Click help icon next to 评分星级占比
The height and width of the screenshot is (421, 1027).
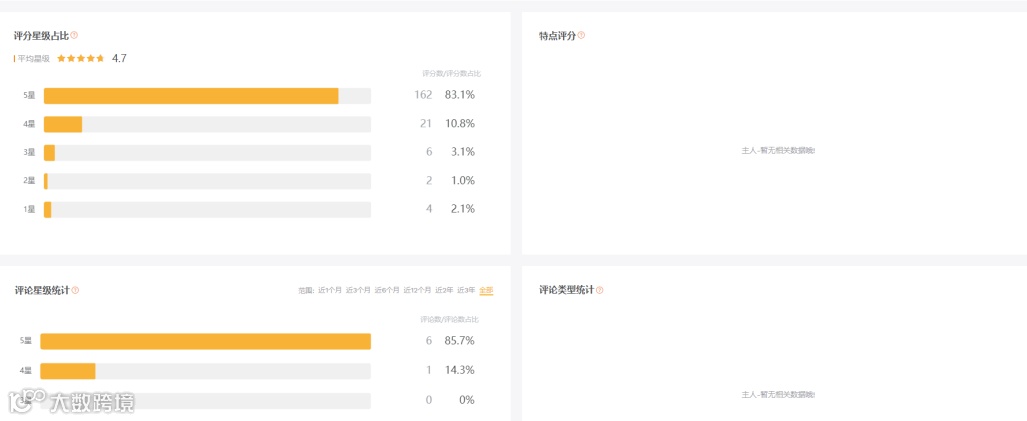[75, 36]
